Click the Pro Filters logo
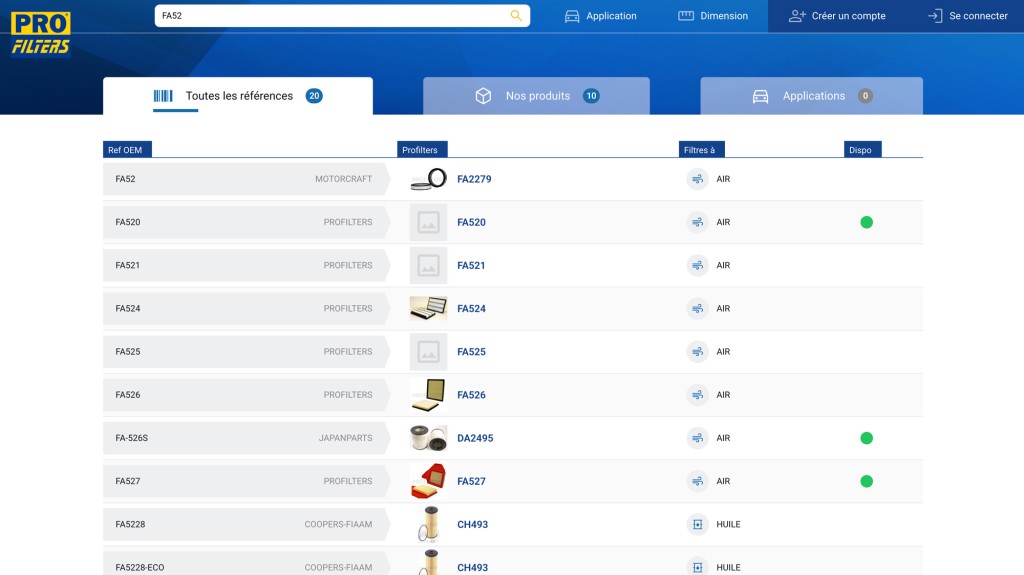 coord(40,34)
